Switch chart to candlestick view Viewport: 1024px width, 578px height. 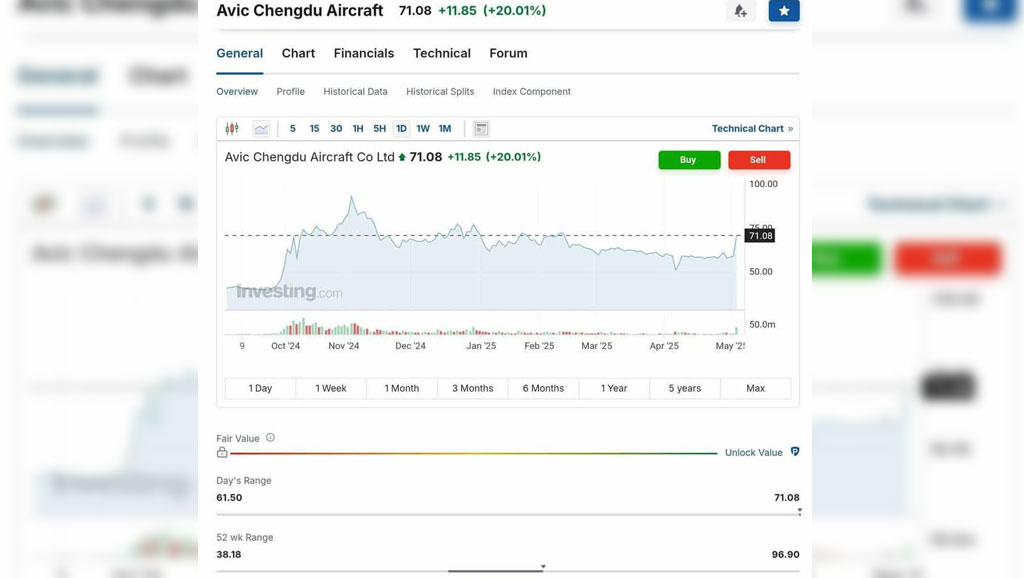click(232, 129)
